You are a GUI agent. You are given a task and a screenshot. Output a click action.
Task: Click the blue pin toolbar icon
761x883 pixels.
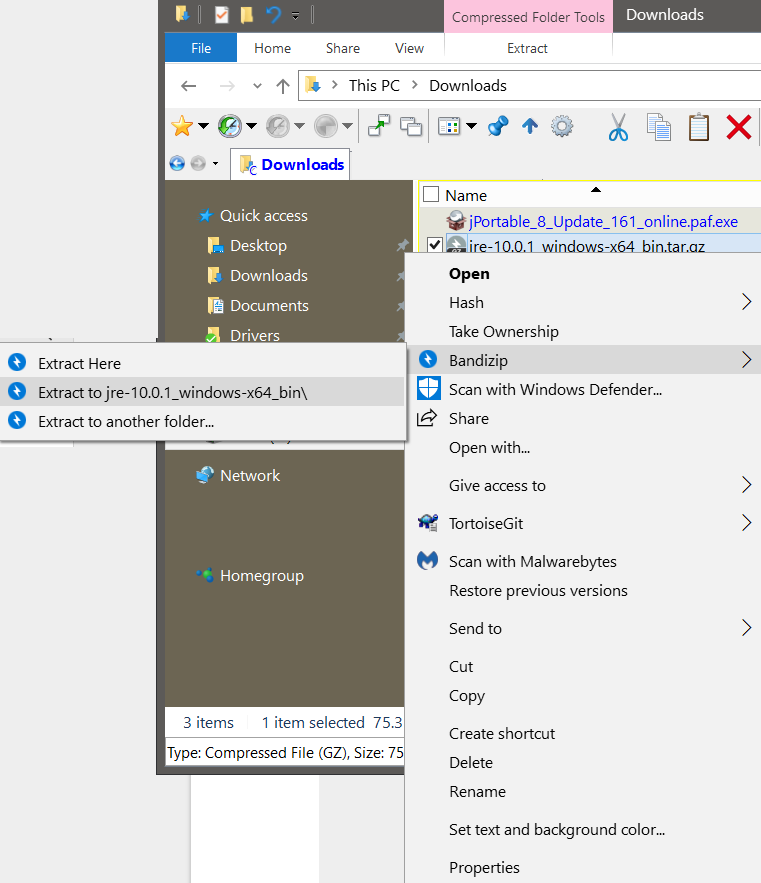coord(498,126)
